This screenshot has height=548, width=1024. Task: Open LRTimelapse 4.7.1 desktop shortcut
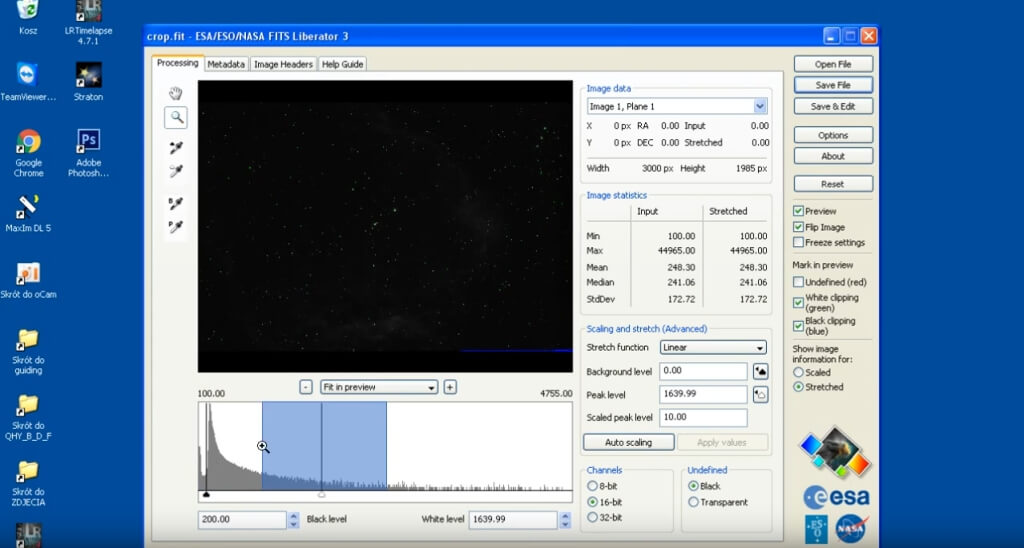coord(88,22)
